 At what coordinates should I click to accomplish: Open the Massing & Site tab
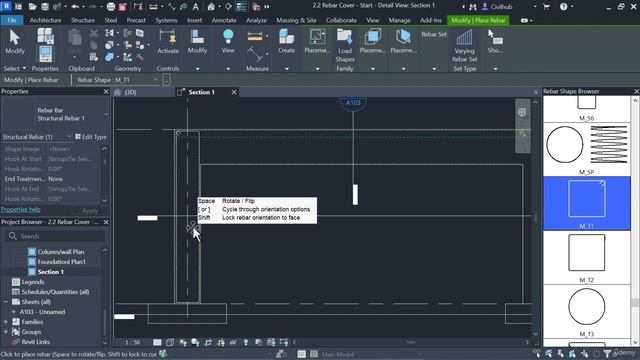pos(296,20)
